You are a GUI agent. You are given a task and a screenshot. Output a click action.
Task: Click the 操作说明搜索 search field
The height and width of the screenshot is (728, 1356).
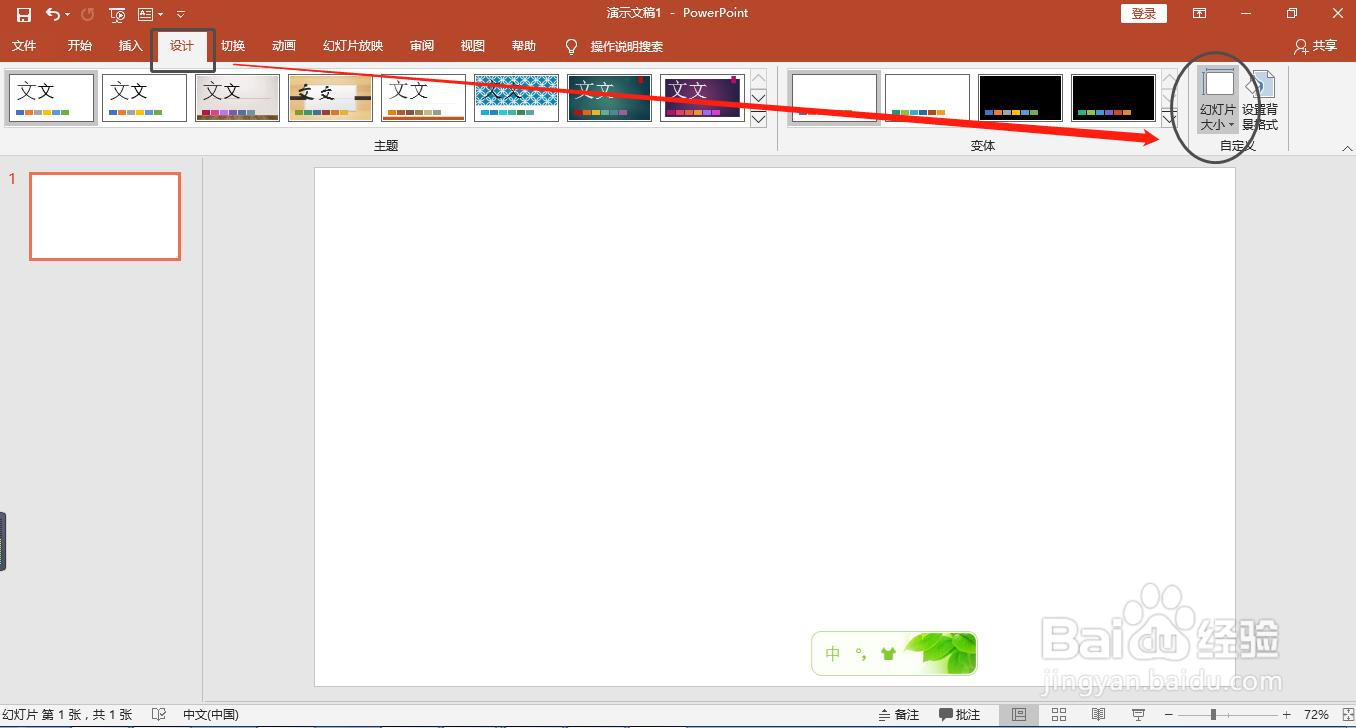pos(627,46)
